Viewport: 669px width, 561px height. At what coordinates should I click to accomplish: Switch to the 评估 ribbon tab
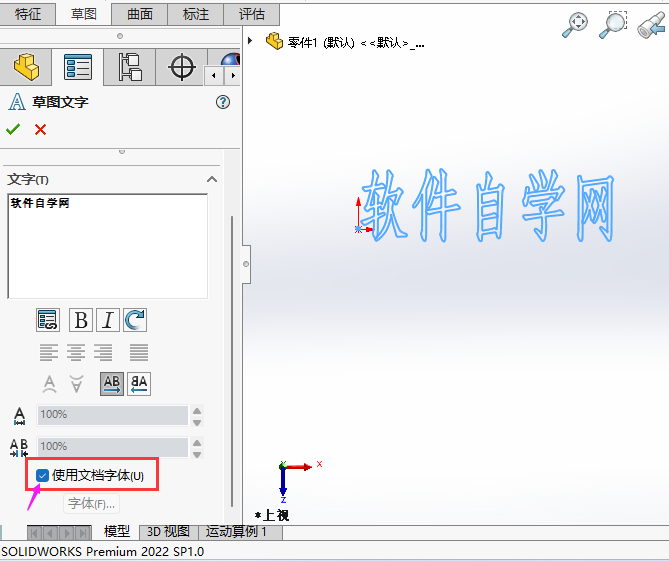252,14
